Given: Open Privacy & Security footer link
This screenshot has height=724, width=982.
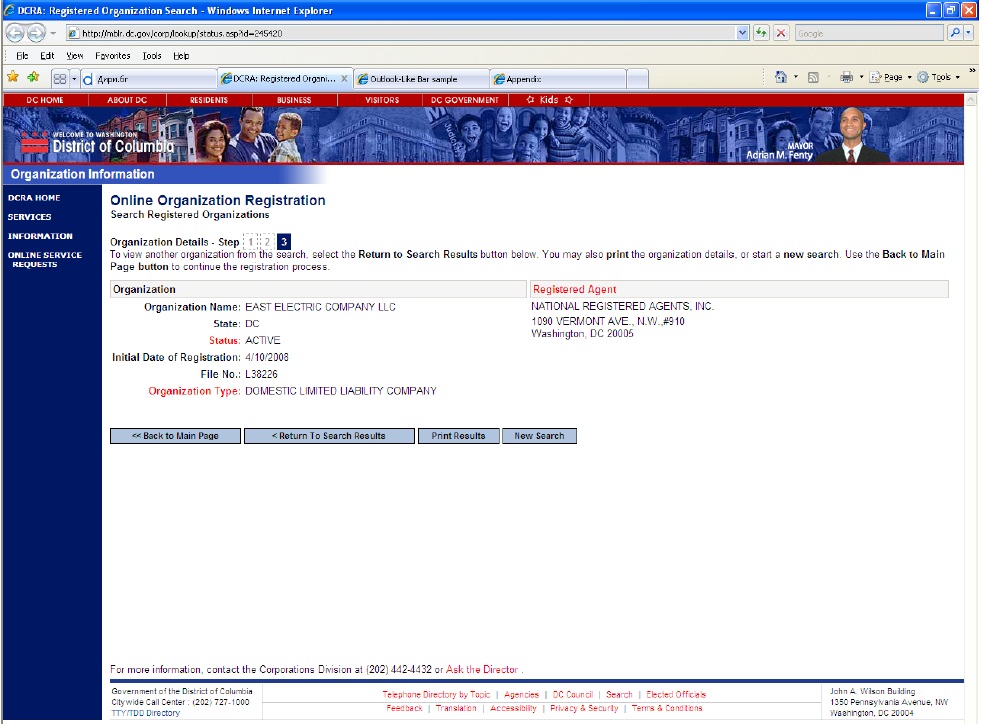Looking at the screenshot, I should (584, 708).
